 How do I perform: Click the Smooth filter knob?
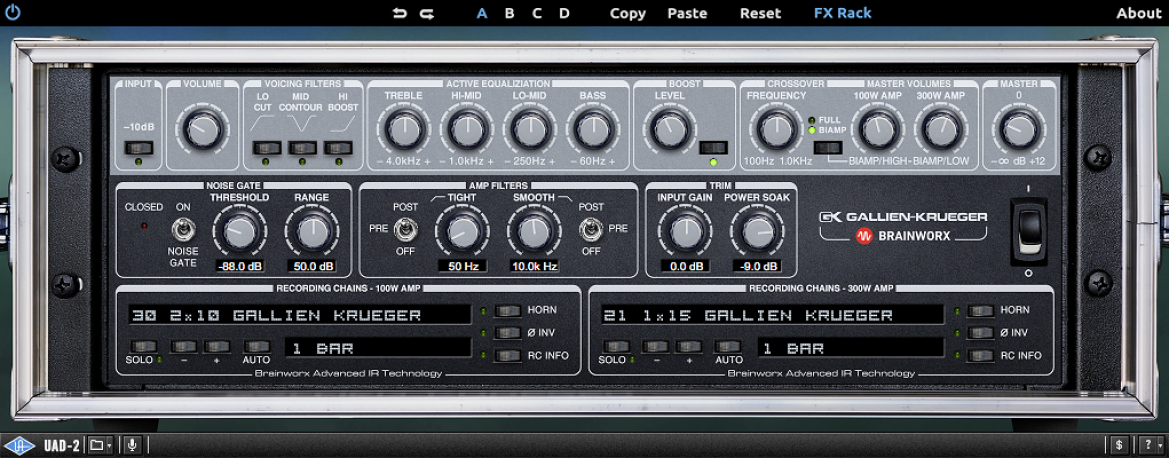tap(534, 233)
